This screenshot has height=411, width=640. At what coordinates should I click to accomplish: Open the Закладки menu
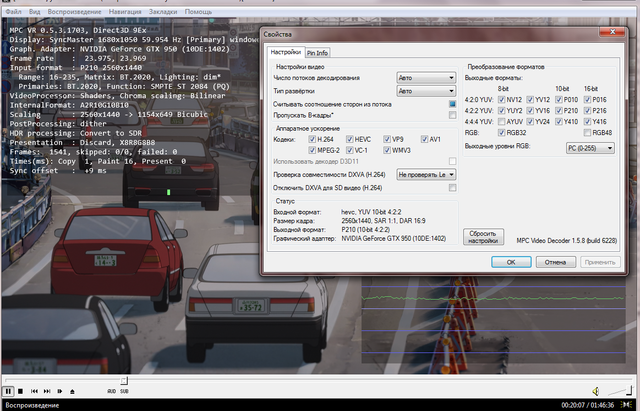coord(163,12)
